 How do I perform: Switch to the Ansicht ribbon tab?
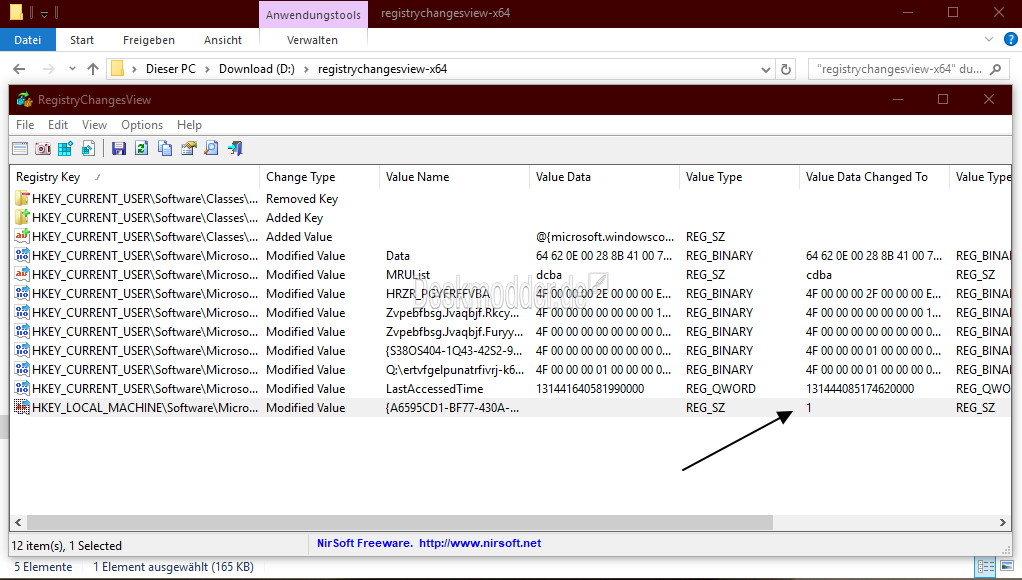click(x=223, y=40)
